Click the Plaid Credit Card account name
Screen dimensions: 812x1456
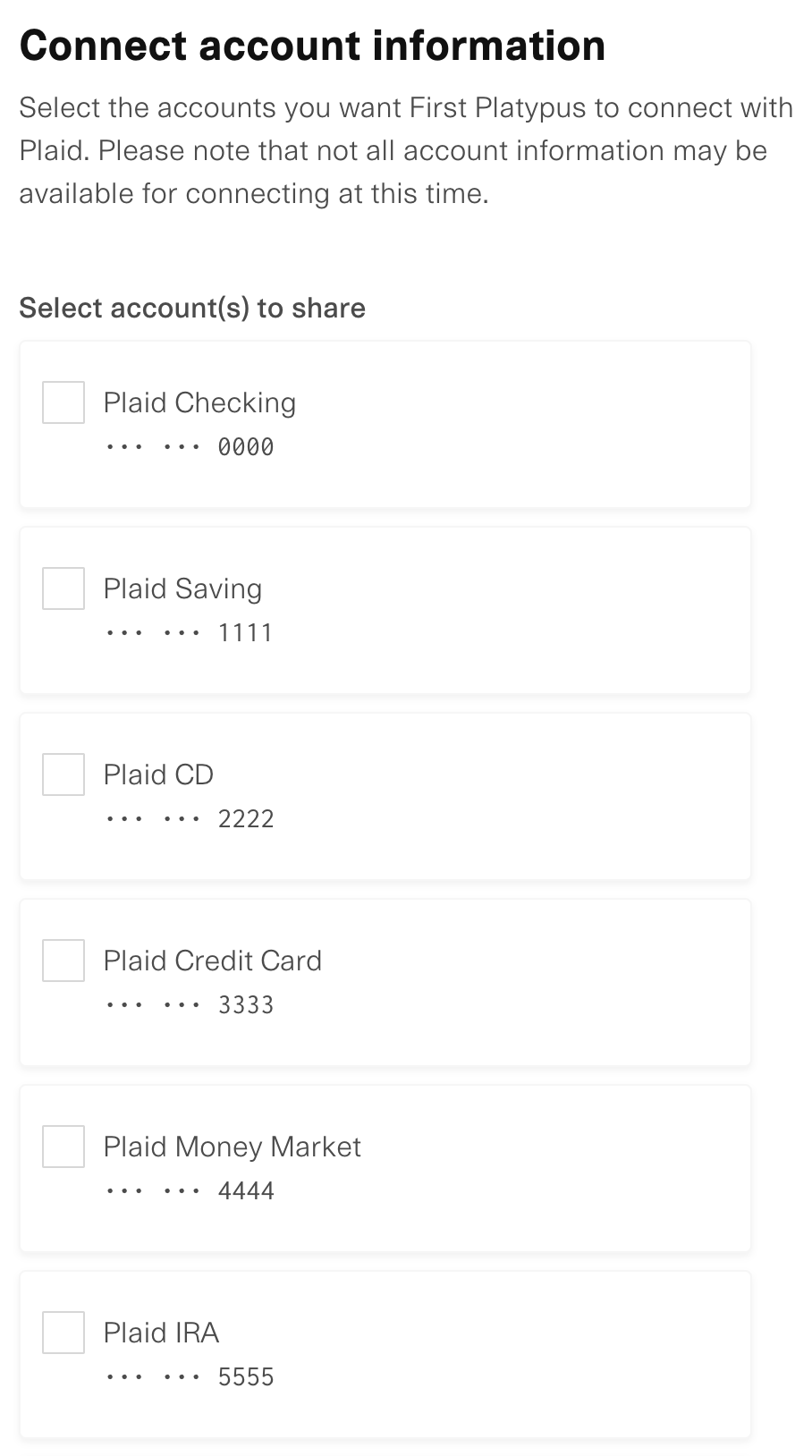[212, 961]
